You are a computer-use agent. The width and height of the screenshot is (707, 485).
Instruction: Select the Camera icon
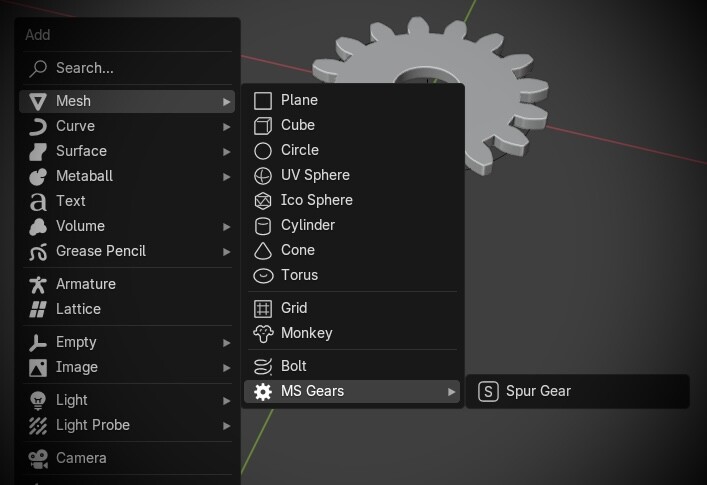38,458
